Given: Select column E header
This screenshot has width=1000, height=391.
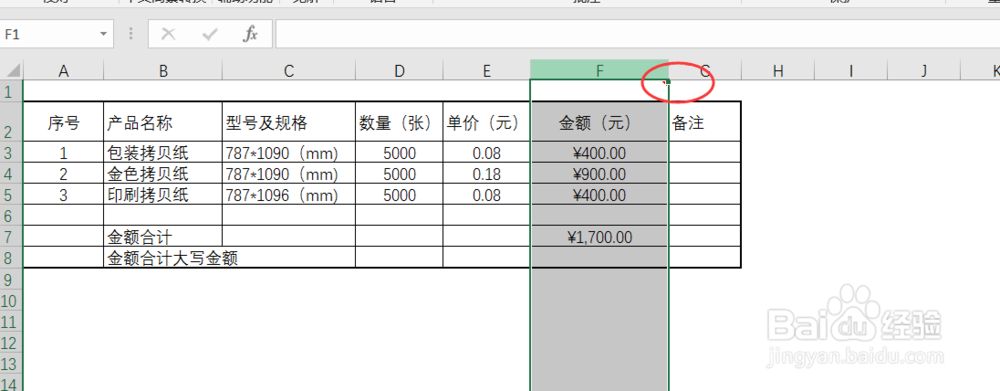Looking at the screenshot, I should coord(487,71).
